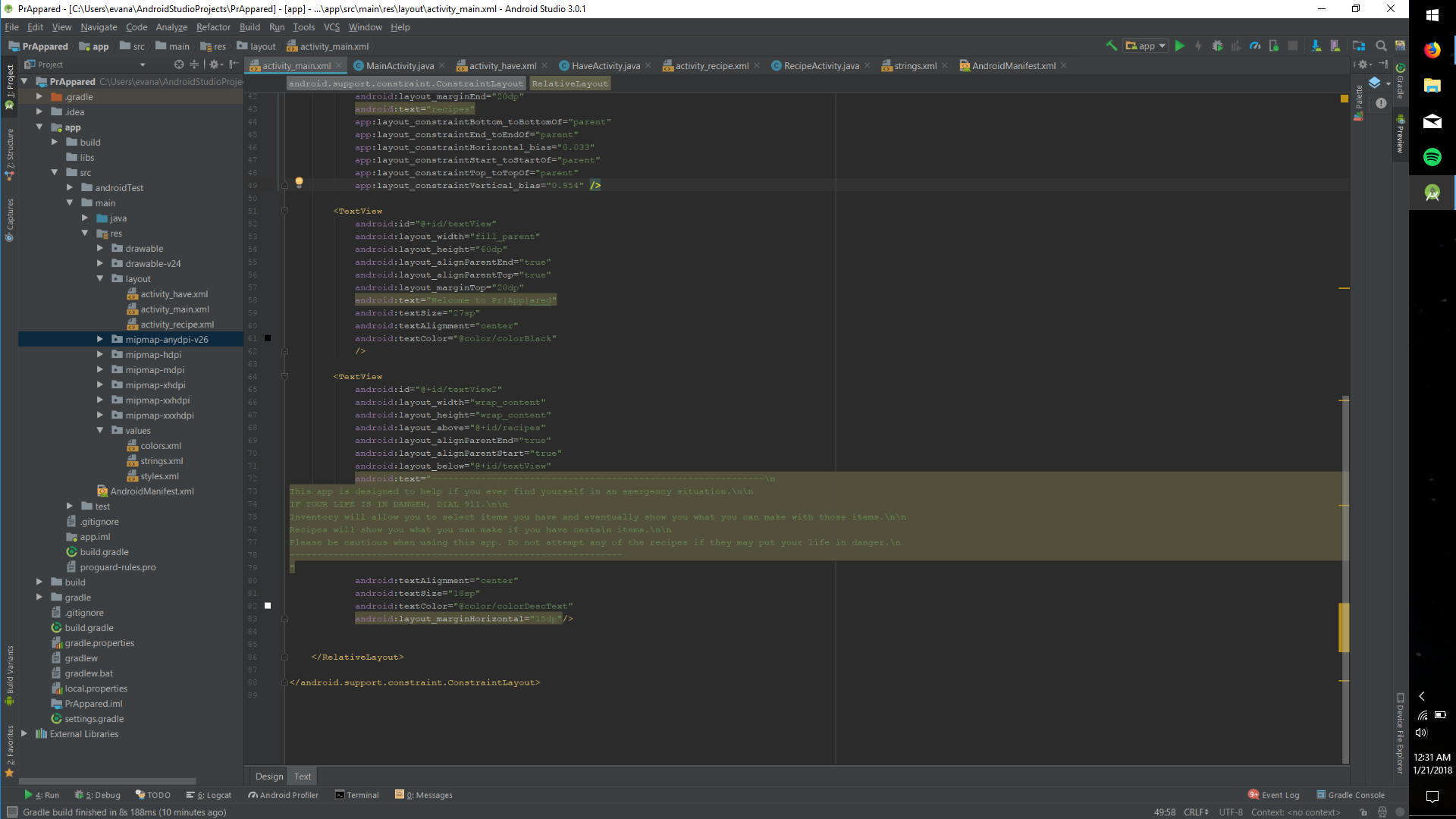Open the Refactor menu
Image resolution: width=1456 pixels, height=819 pixels.
(x=213, y=27)
